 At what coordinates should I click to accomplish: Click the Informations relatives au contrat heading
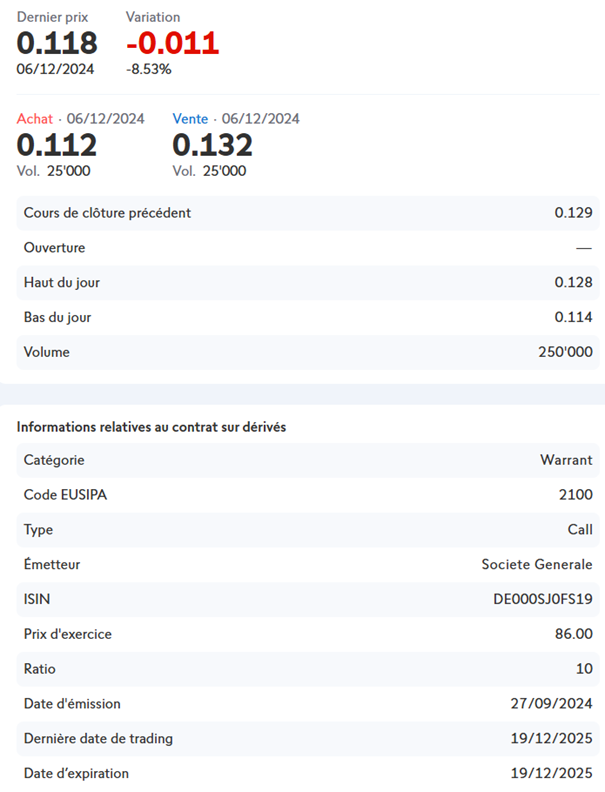pos(151,427)
